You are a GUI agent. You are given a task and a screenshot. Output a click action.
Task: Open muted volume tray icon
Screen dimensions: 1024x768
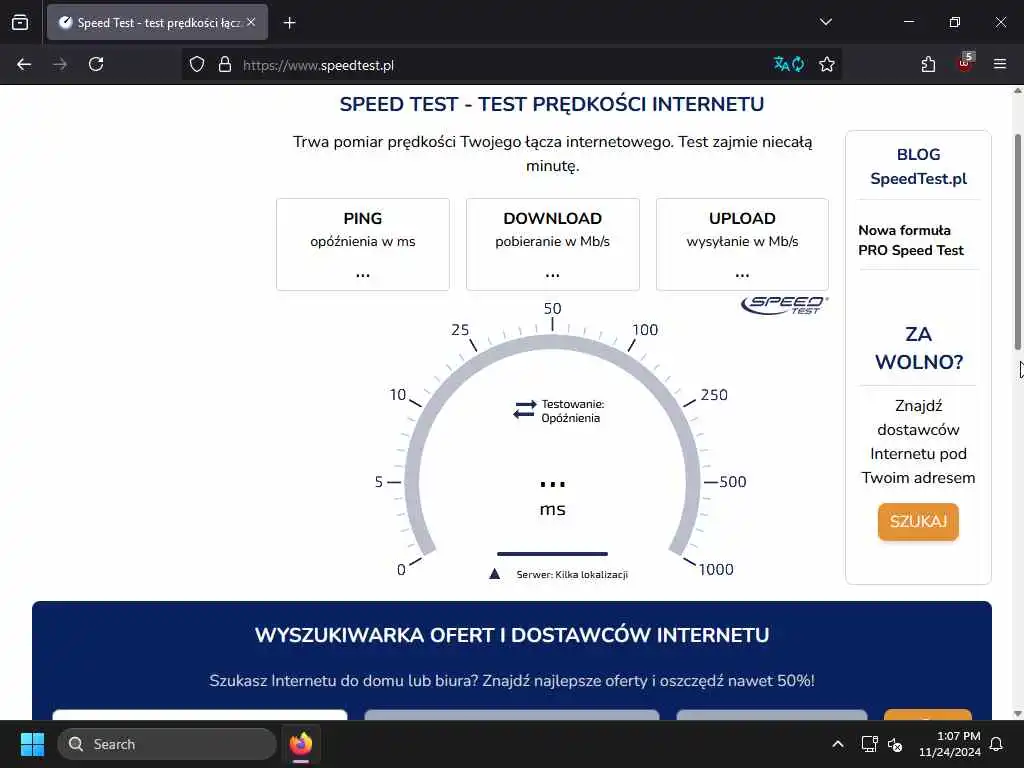click(x=895, y=744)
